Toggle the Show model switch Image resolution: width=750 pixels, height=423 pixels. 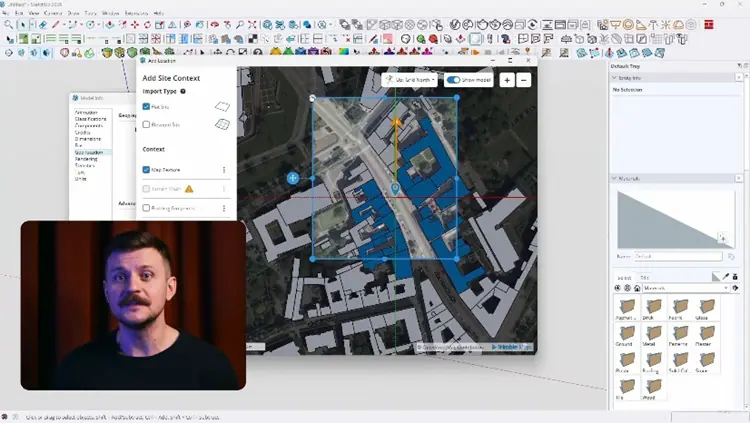pyautogui.click(x=453, y=80)
